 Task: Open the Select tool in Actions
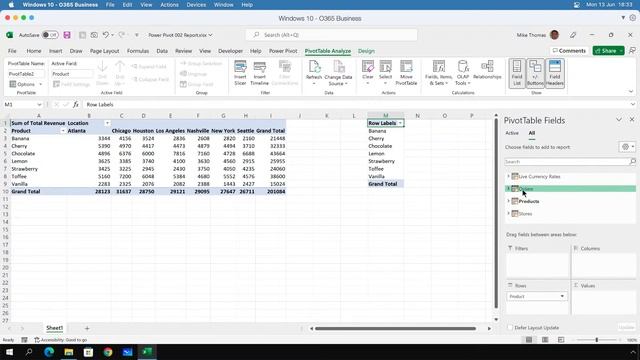(385, 73)
